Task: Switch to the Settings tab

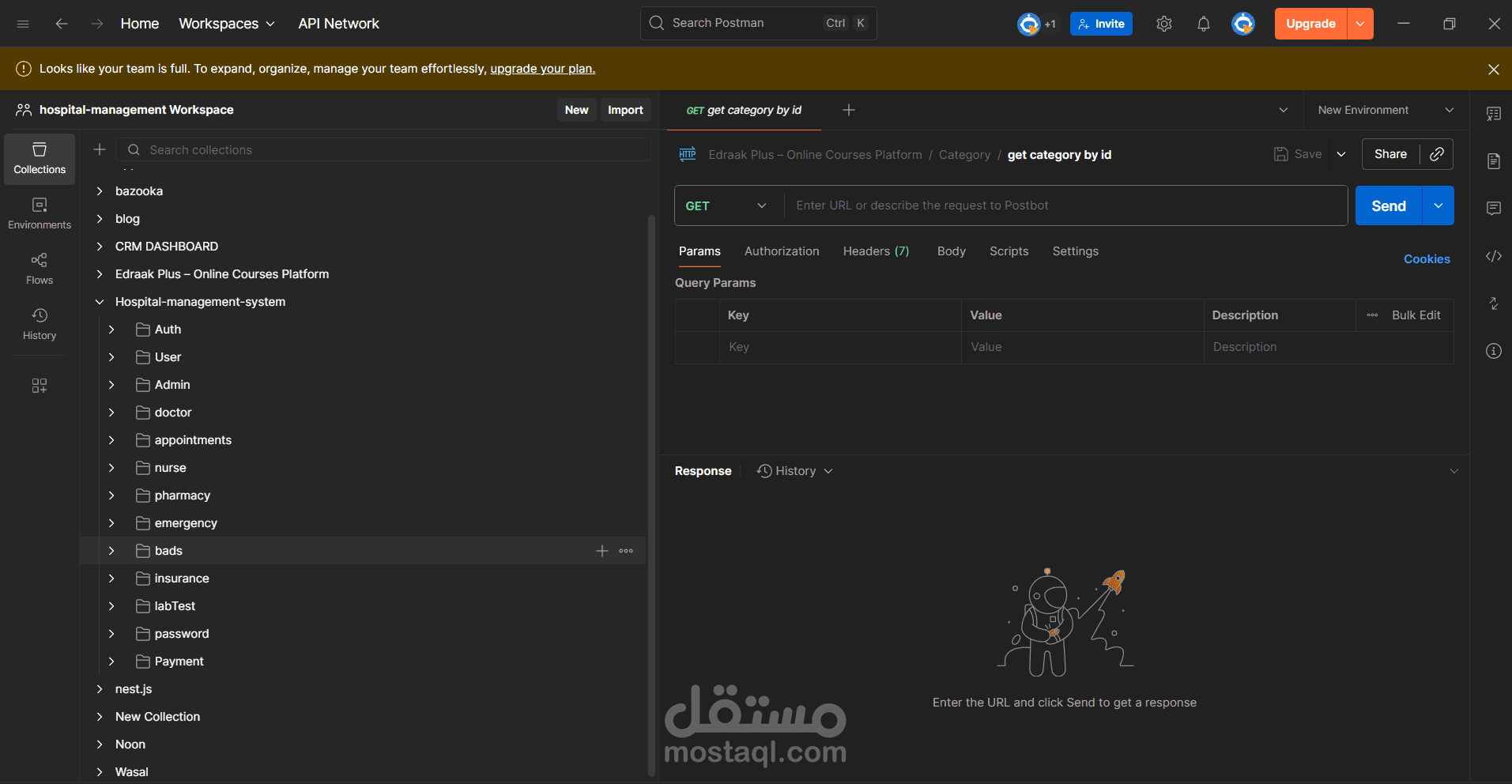Action: (x=1075, y=251)
